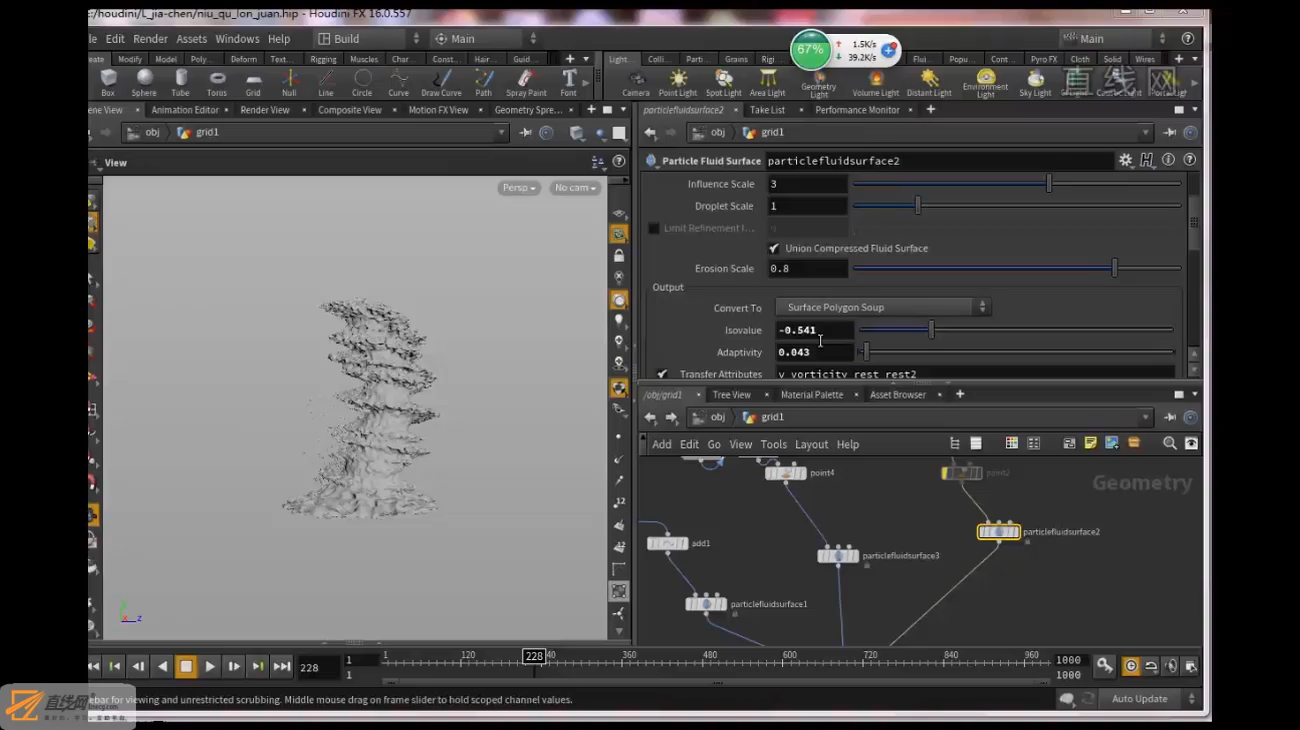The width and height of the screenshot is (1300, 730).
Task: Add a sticky note in network editor
Action: 1090,443
